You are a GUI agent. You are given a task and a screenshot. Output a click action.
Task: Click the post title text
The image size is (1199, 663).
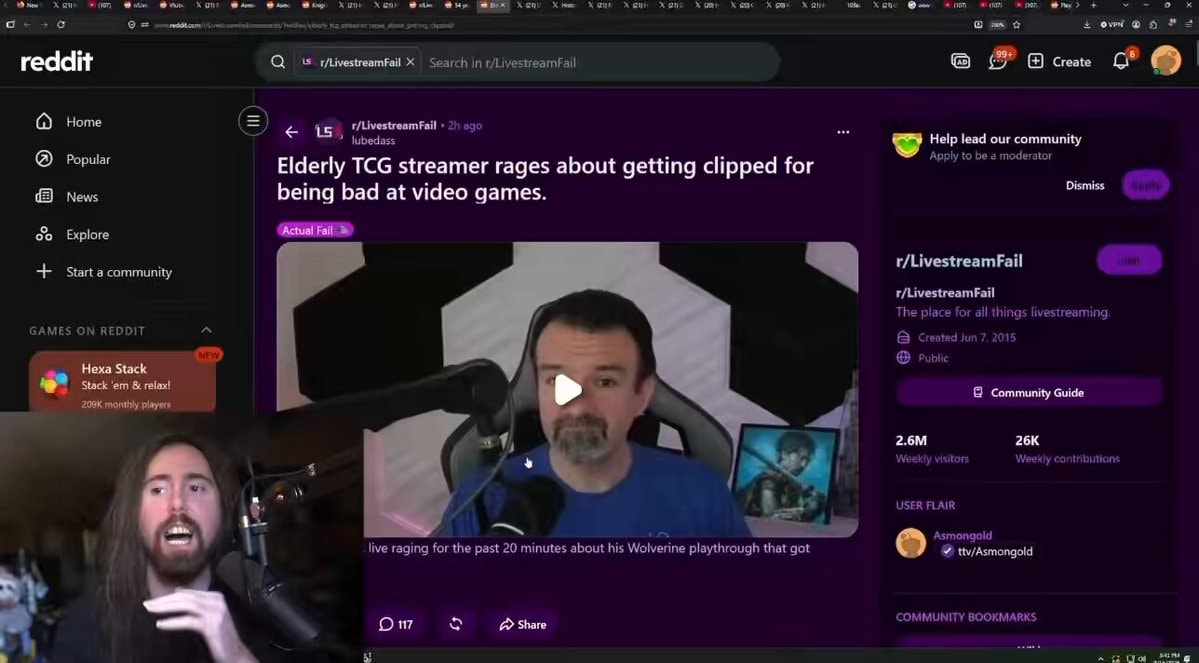[x=545, y=179]
